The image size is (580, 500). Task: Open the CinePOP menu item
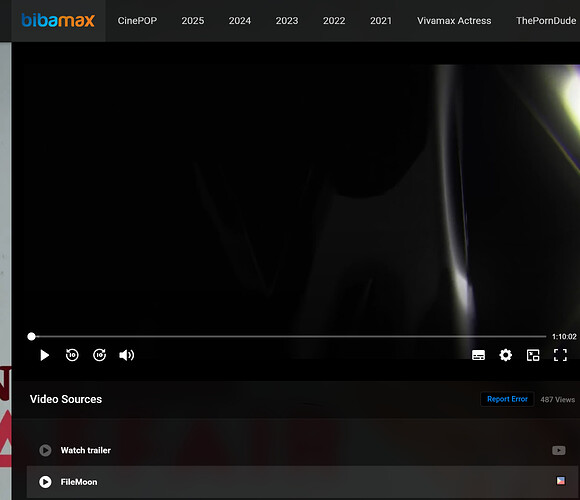click(x=137, y=21)
